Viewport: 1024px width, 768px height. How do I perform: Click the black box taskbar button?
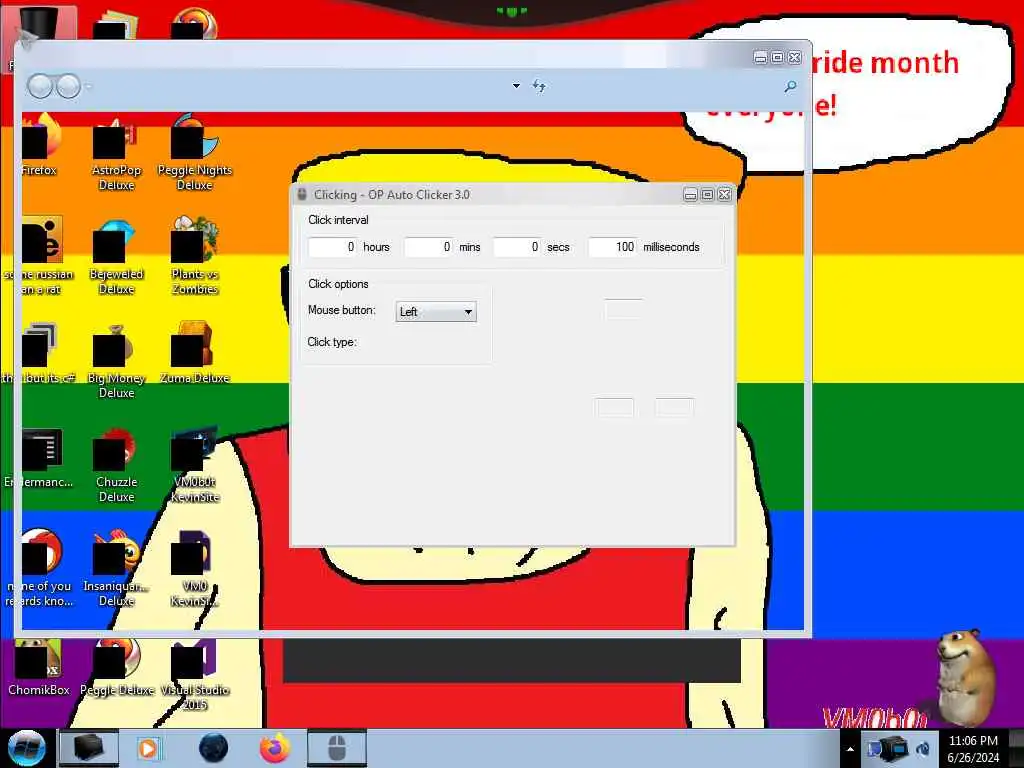coord(89,748)
